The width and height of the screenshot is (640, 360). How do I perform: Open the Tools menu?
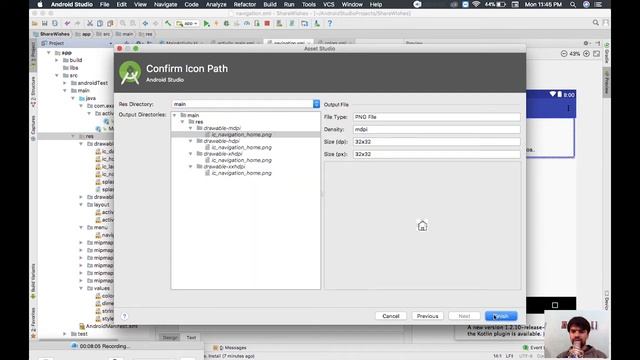[309, 4]
